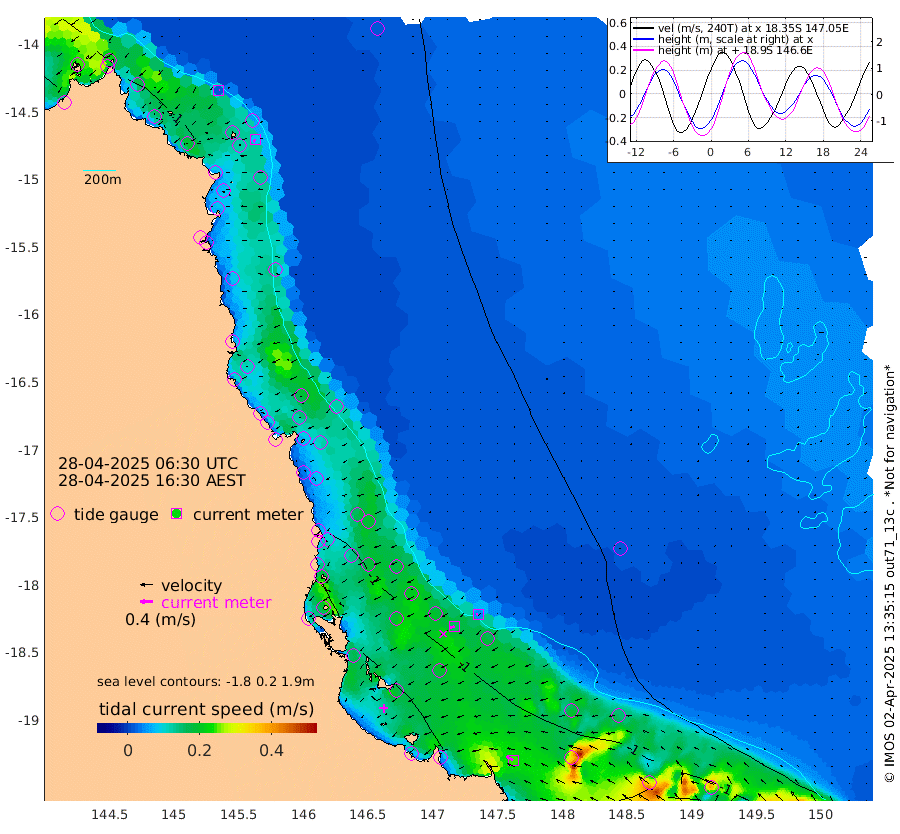Click the dark blue end of the speed colorbar
Screen dimensions: 900x834
[x=103, y=728]
